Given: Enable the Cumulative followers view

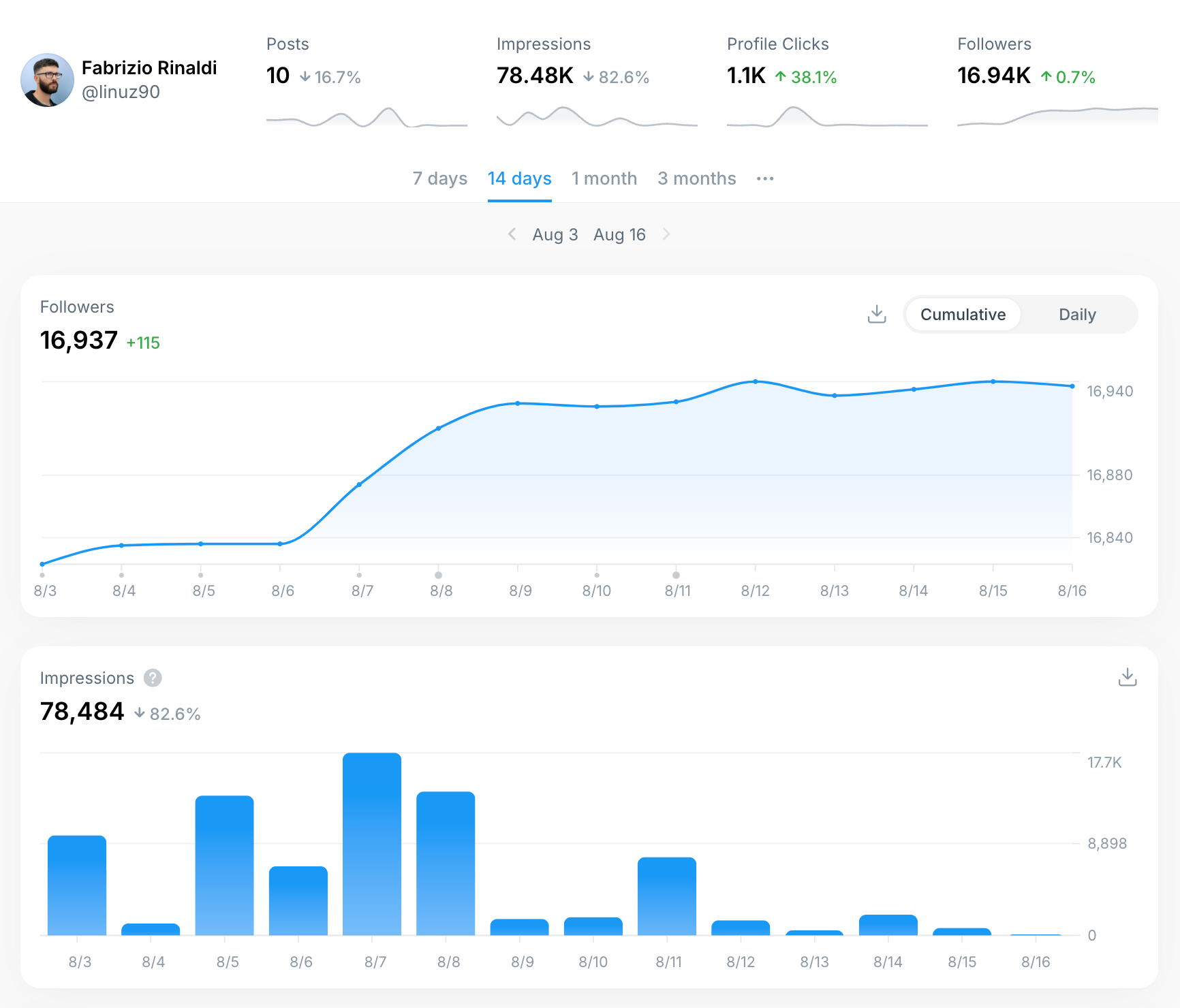Looking at the screenshot, I should (x=963, y=314).
